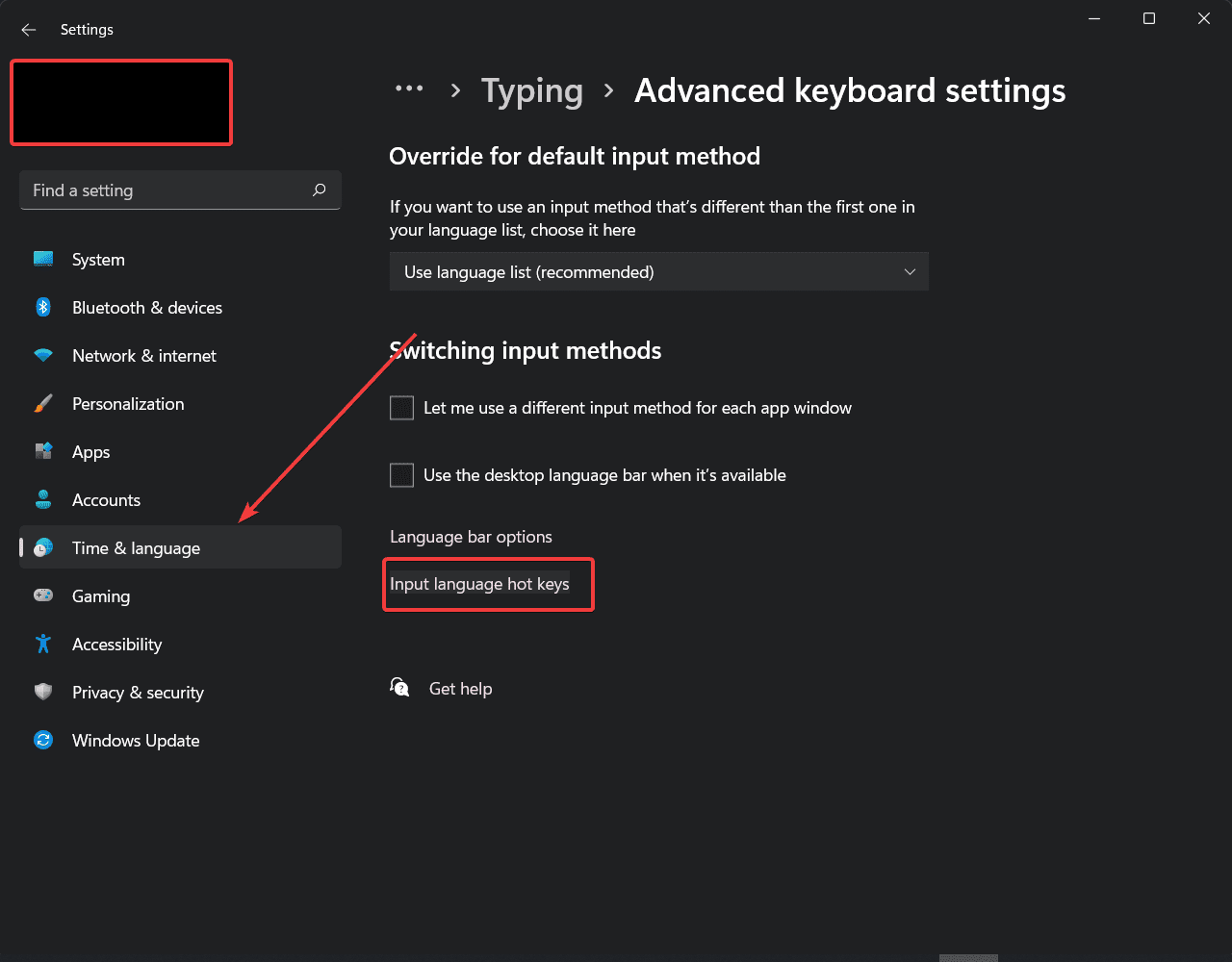Expand the breadcrumb ellipsis menu

tap(409, 89)
